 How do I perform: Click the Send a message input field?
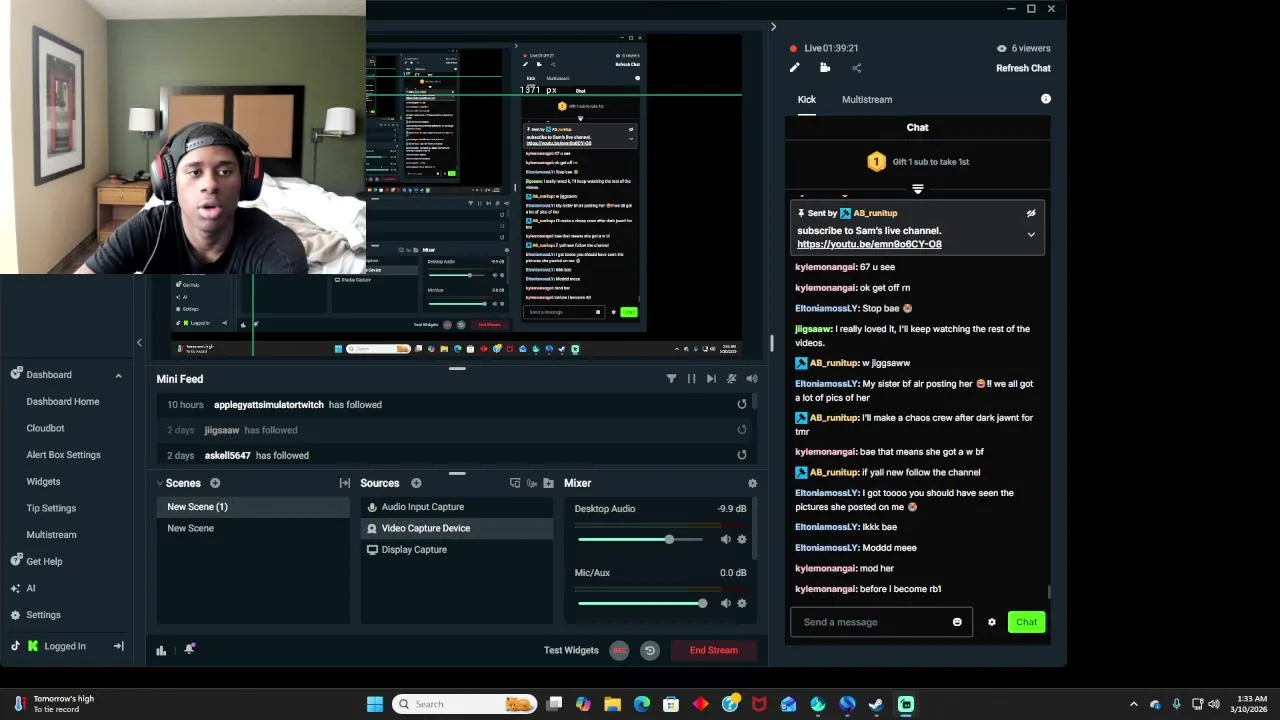click(881, 622)
